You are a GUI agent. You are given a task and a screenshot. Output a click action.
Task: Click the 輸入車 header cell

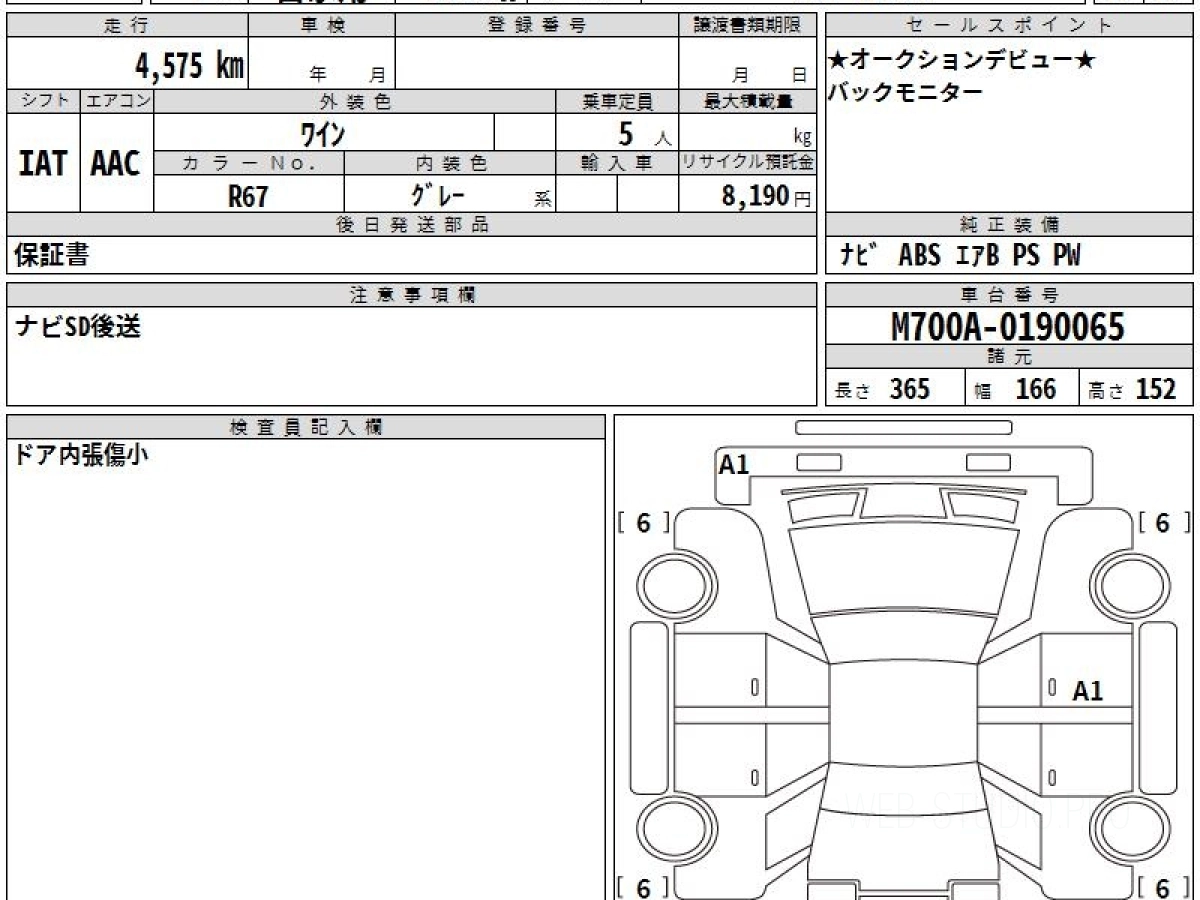pyautogui.click(x=617, y=163)
